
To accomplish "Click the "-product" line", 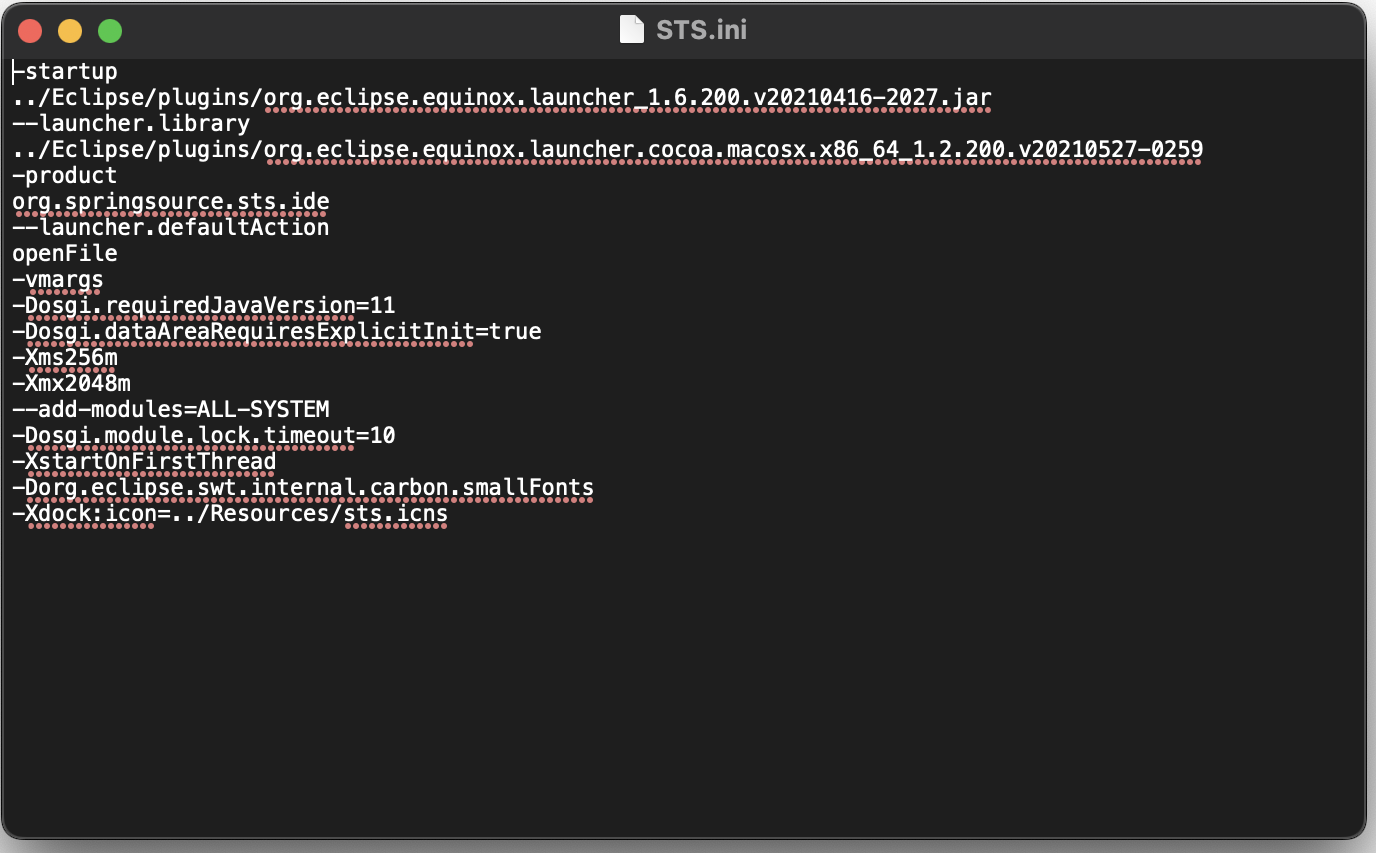I will point(65,176).
